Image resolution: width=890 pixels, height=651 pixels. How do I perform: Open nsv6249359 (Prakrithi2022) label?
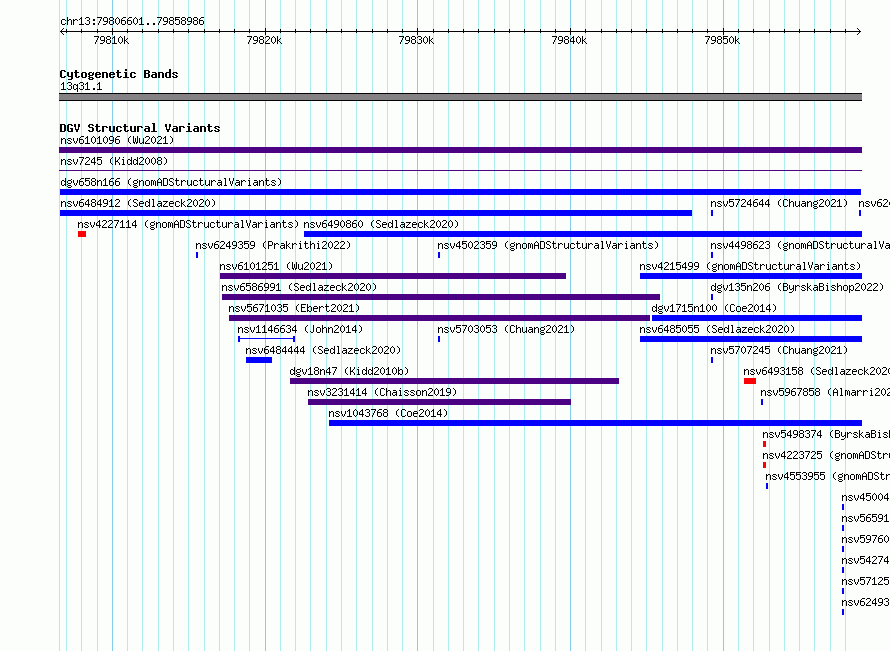coord(273,245)
